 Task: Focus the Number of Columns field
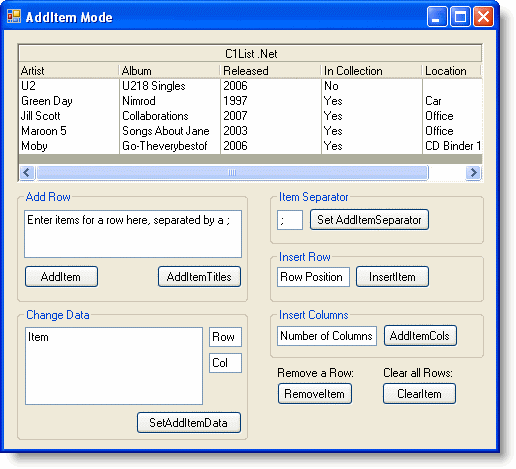[x=327, y=336]
